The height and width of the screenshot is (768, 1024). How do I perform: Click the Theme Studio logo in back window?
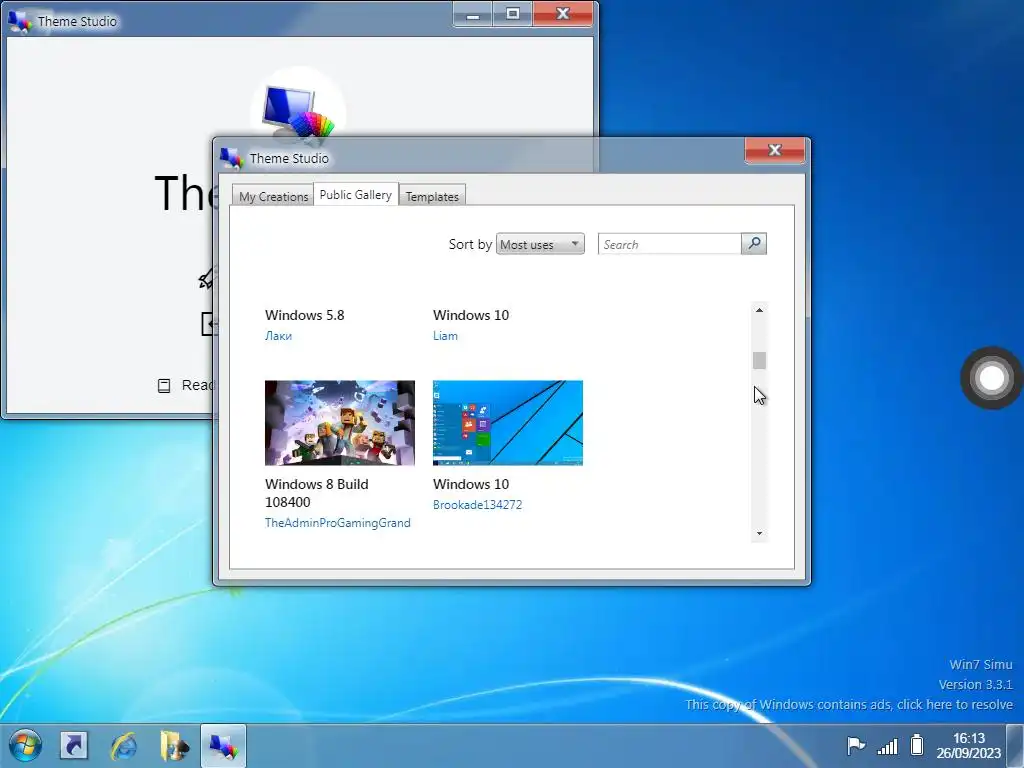tap(298, 112)
